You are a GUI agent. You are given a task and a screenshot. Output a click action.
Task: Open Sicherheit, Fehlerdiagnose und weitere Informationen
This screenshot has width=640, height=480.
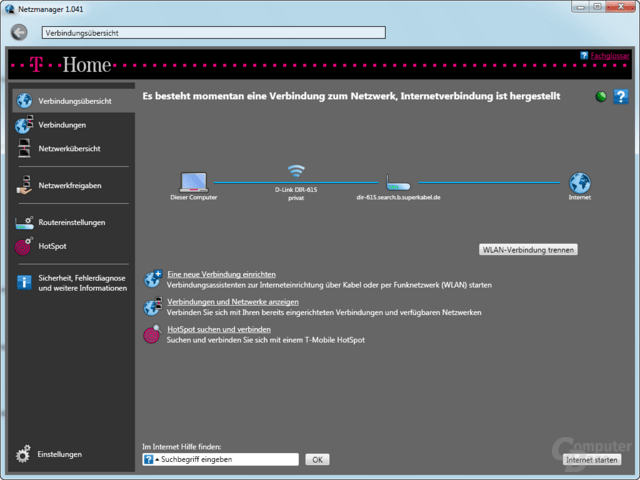coord(82,283)
